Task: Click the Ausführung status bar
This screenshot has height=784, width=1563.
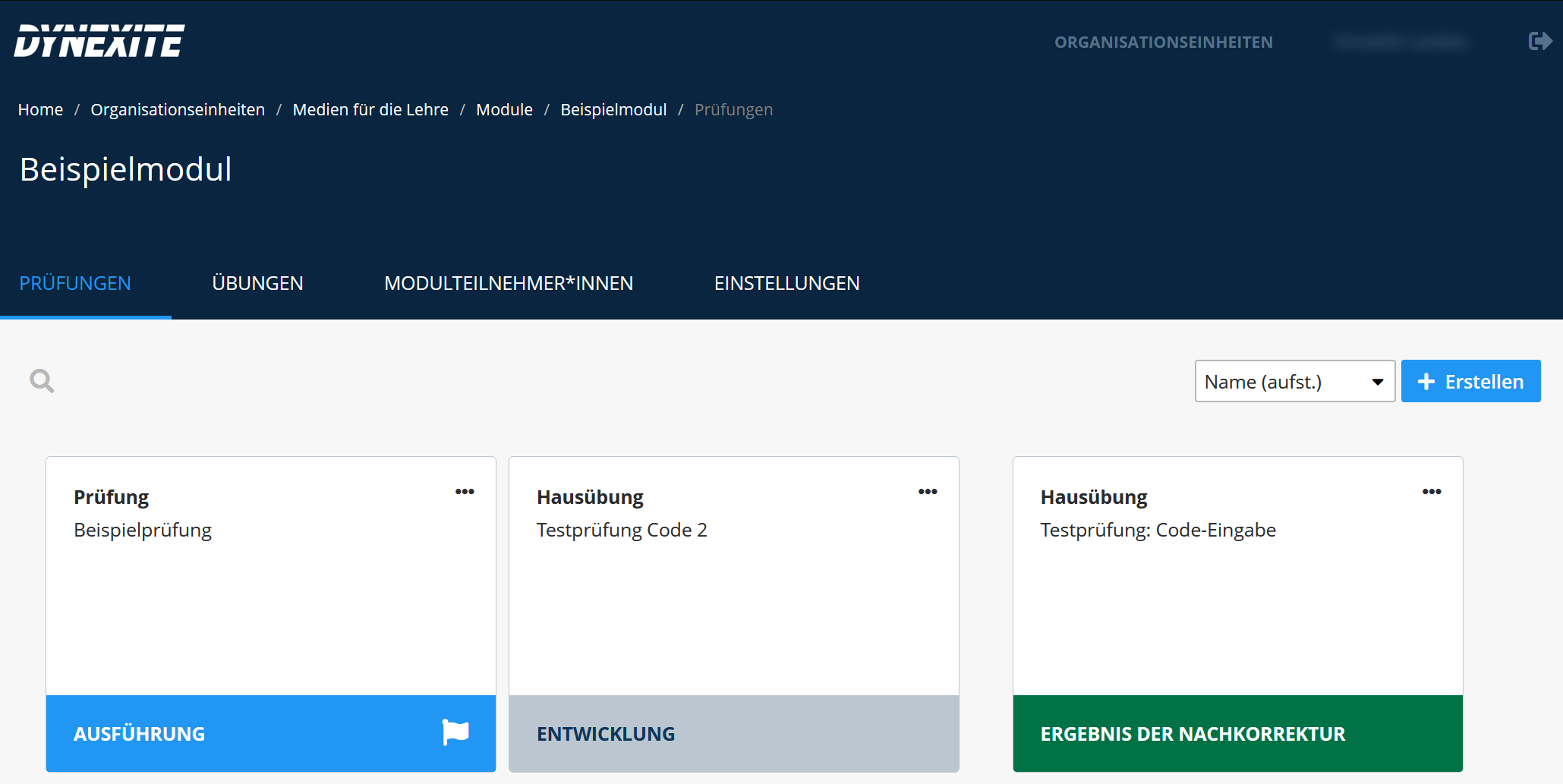Action: coord(271,733)
